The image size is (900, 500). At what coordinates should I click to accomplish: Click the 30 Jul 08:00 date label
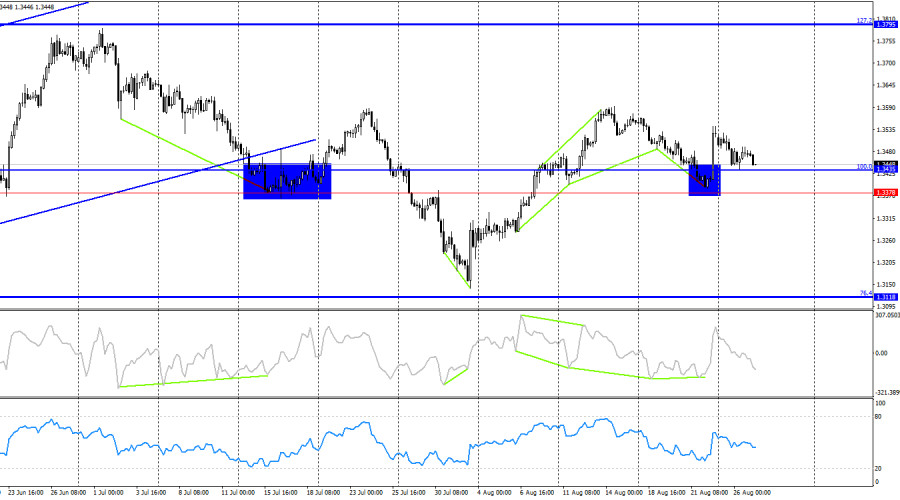click(x=451, y=493)
